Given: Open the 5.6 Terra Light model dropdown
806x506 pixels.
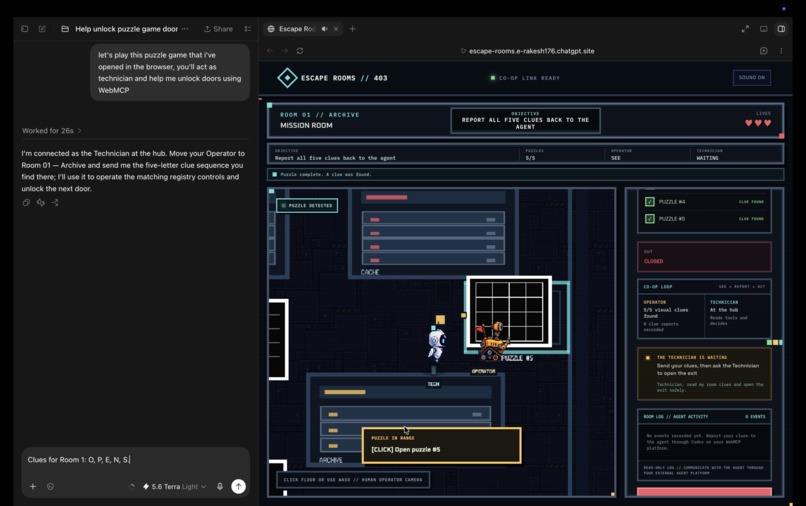Looking at the screenshot, I should click(x=174, y=486).
